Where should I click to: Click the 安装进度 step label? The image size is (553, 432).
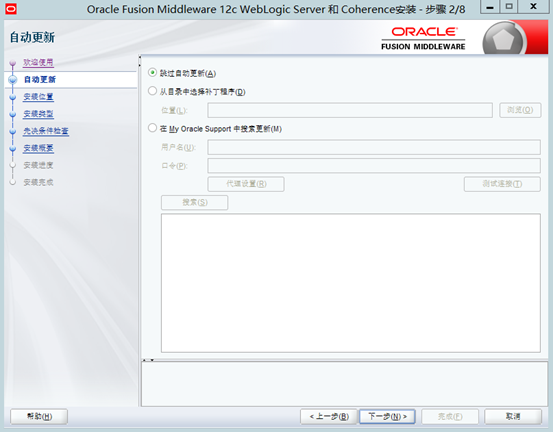click(x=38, y=165)
